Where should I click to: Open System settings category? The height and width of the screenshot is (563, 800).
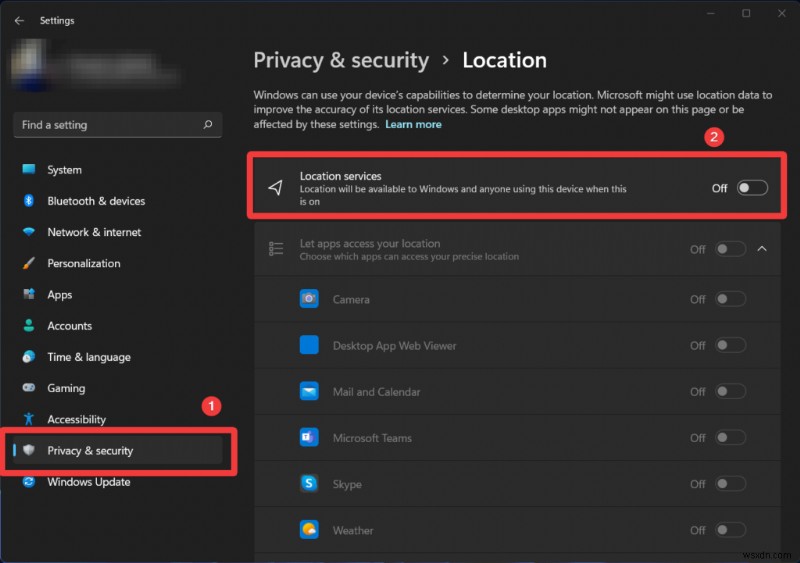[118, 169]
